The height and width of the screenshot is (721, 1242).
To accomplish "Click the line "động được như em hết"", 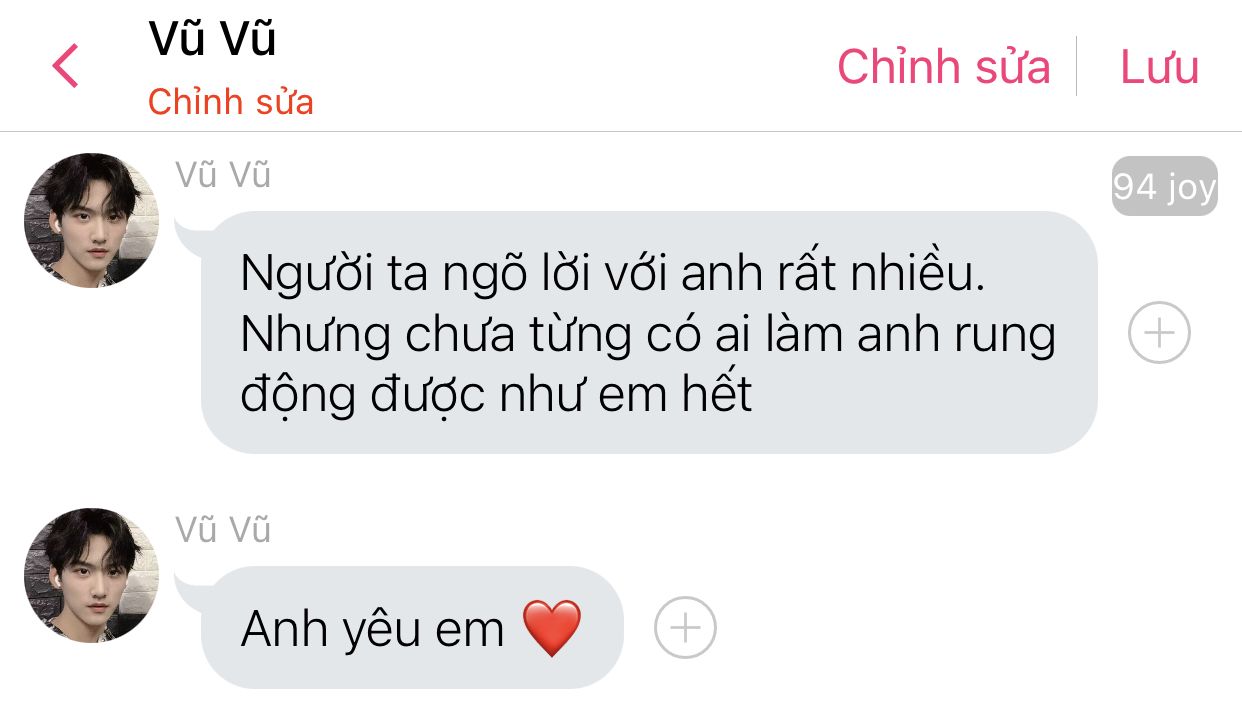I will 497,397.
